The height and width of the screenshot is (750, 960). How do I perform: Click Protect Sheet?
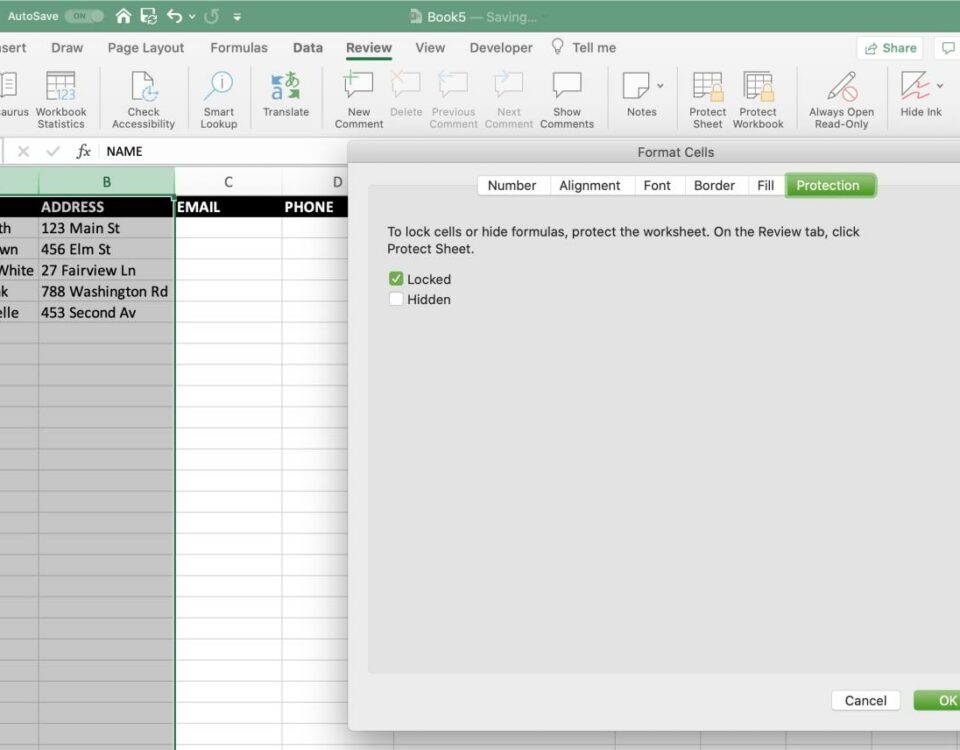click(x=707, y=100)
